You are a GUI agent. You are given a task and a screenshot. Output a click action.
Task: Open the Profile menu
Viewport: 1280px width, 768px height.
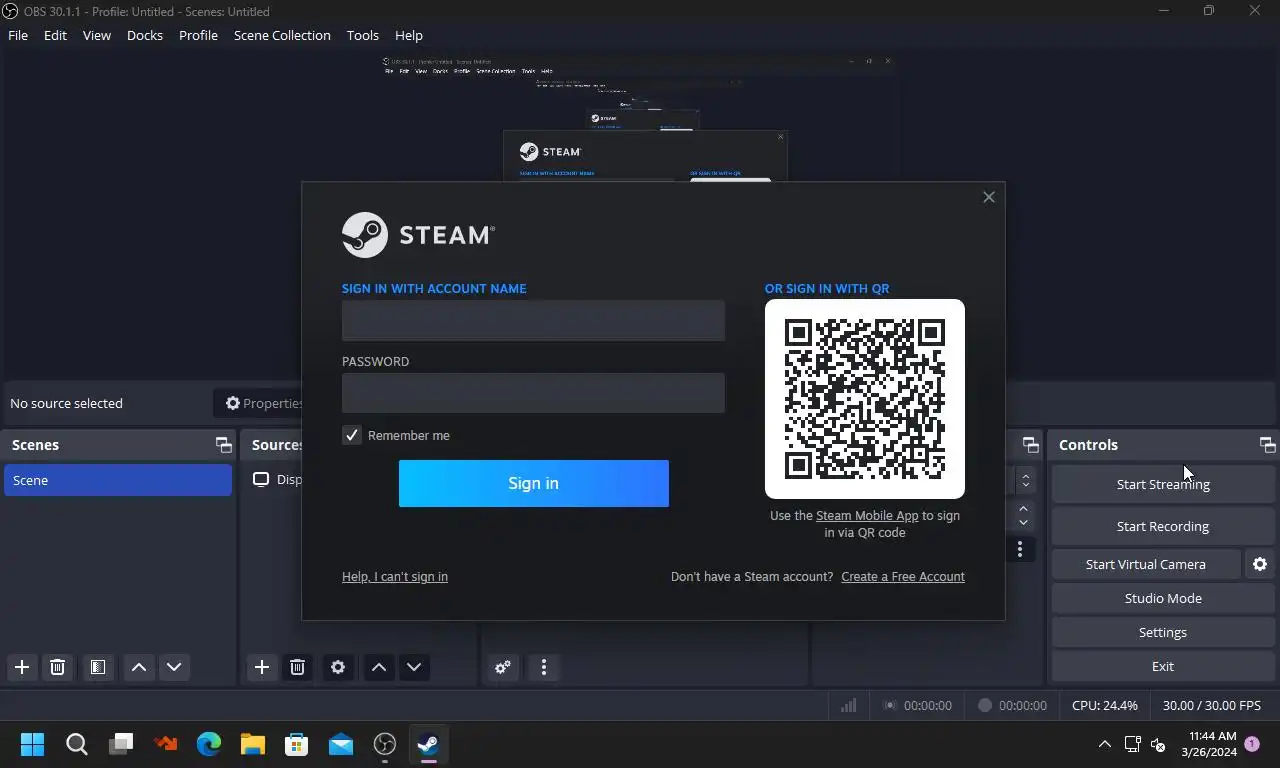coord(198,35)
